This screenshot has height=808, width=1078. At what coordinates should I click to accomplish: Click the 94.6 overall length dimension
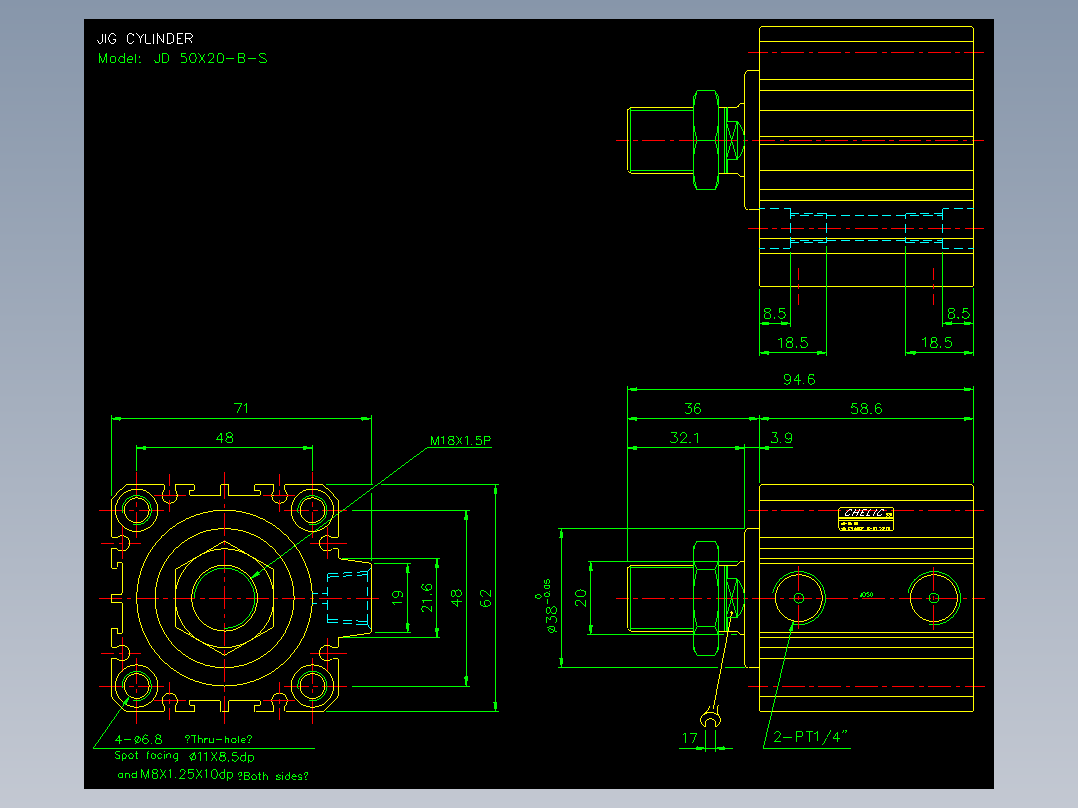tap(799, 380)
